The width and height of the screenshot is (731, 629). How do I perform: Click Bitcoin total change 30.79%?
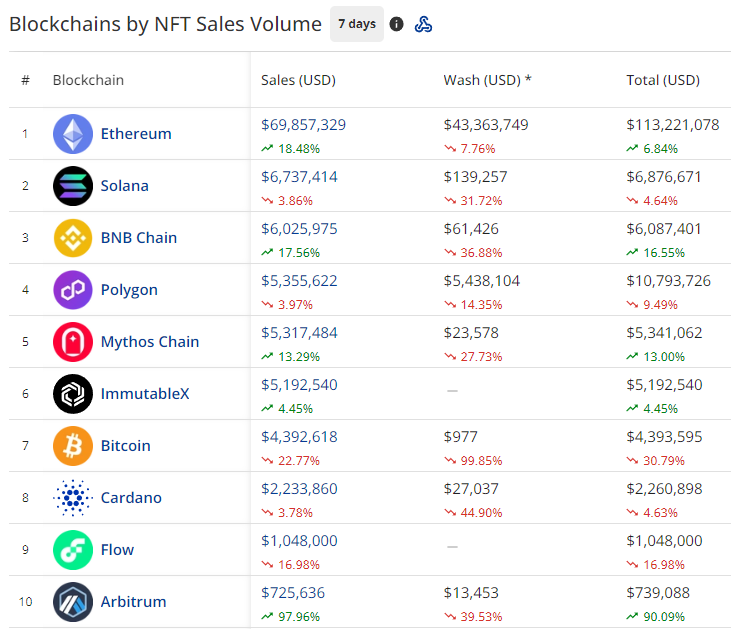[664, 461]
